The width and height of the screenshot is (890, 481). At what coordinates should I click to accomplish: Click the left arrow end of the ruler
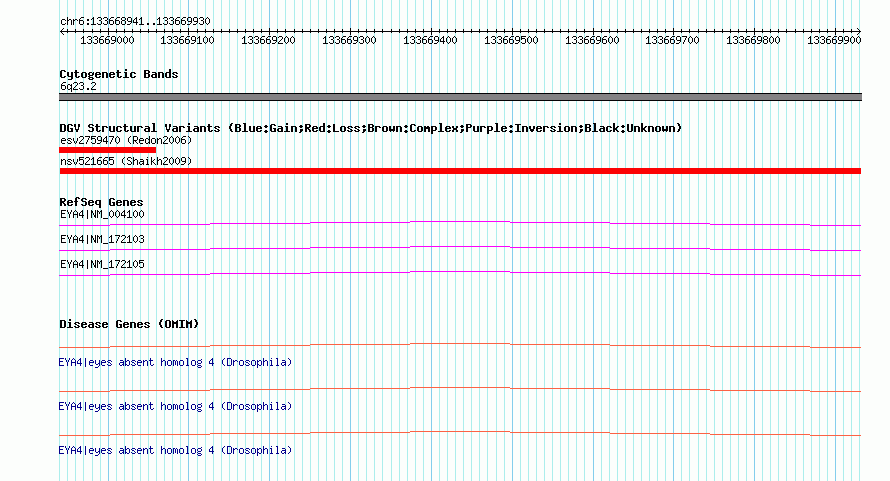pyautogui.click(x=62, y=32)
